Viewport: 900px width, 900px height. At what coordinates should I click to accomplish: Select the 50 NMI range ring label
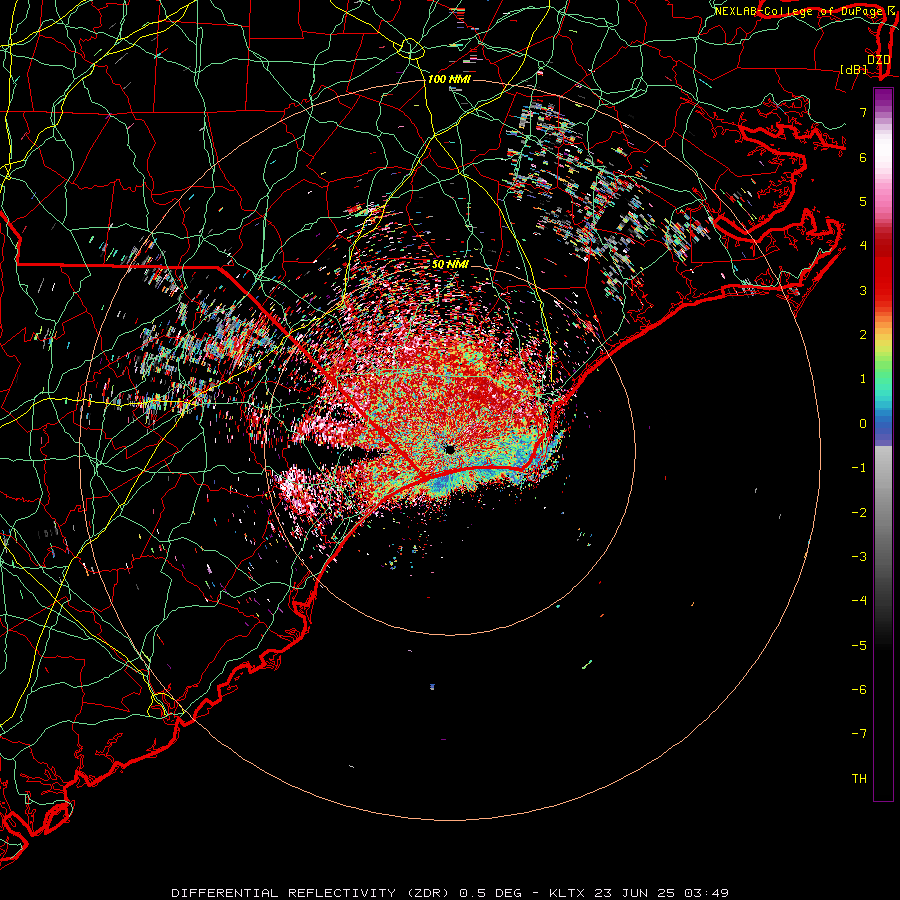[450, 264]
